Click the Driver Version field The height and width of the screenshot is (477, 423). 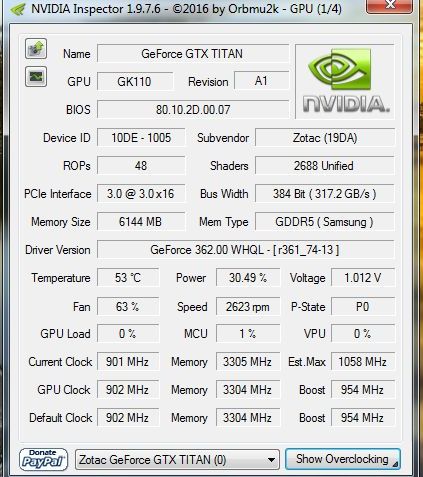pyautogui.click(x=246, y=250)
